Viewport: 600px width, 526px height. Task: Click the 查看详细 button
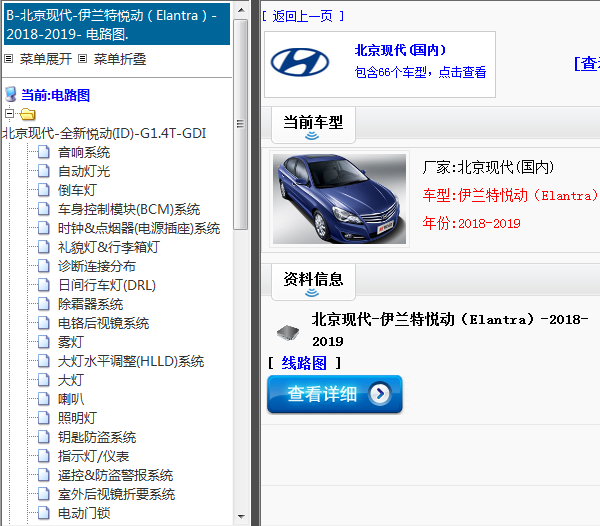point(334,394)
